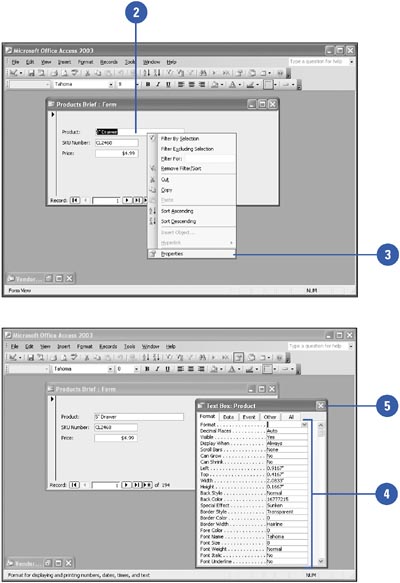Click the Find binoculars icon in property-sheet Access window

[202, 358]
